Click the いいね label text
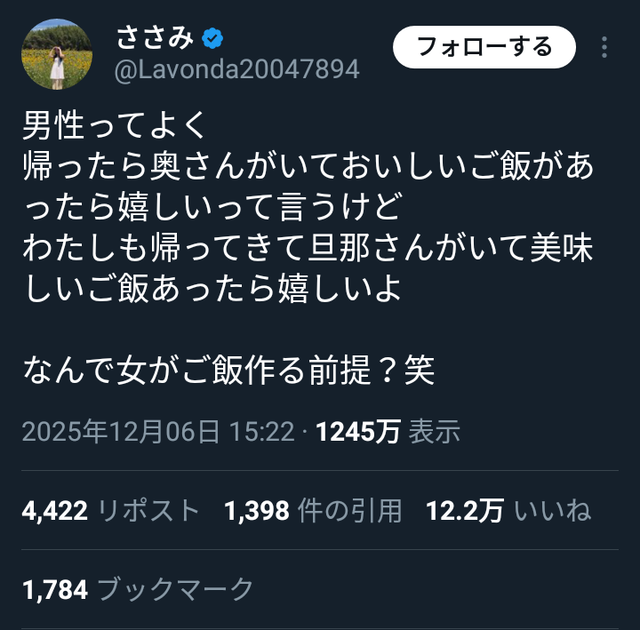The height and width of the screenshot is (630, 640). click(x=553, y=510)
